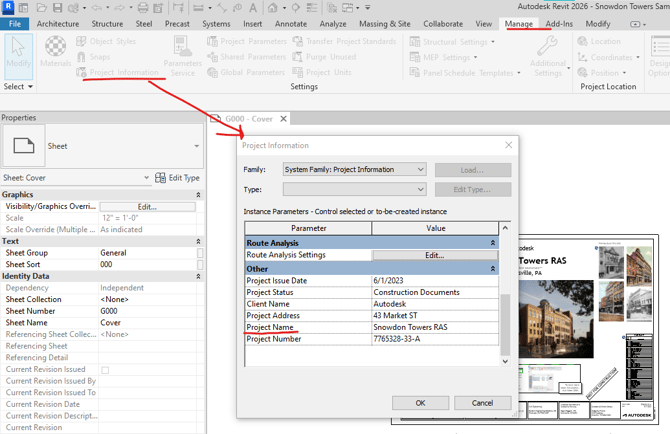670x434 pixels.
Task: Close the G000 - Cover tab
Action: pos(283,119)
